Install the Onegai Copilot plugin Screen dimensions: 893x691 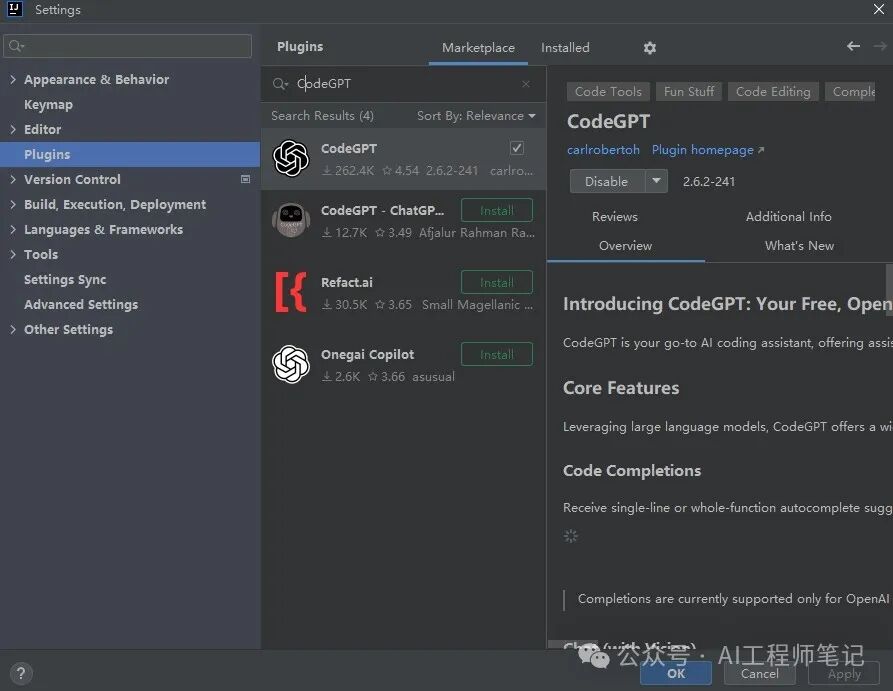[497, 354]
